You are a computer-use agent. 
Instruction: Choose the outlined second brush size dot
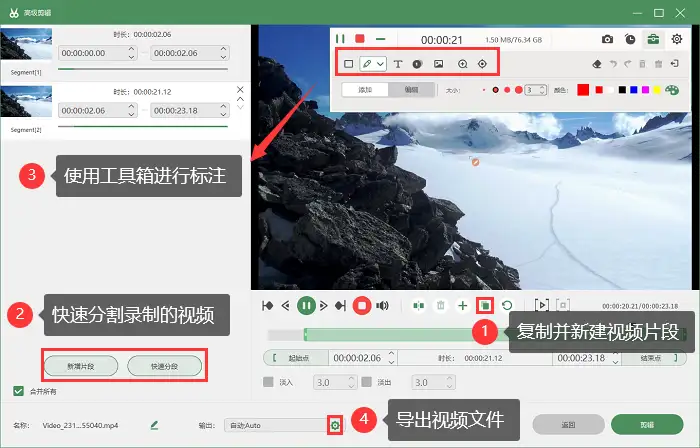[496, 90]
